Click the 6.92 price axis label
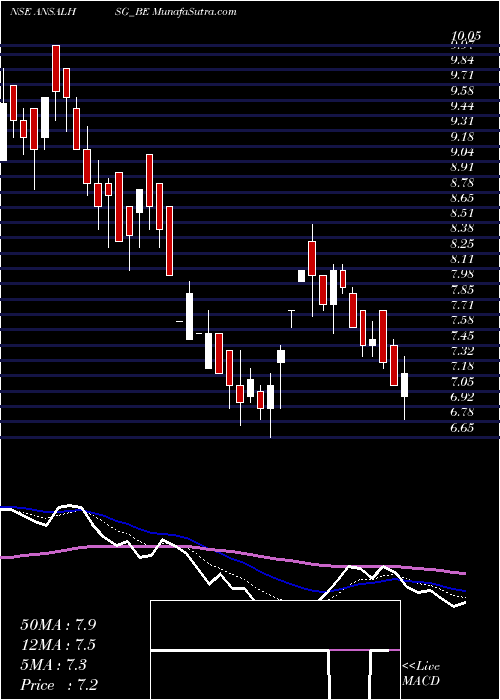Screen dimensions: 500x700 462,397
